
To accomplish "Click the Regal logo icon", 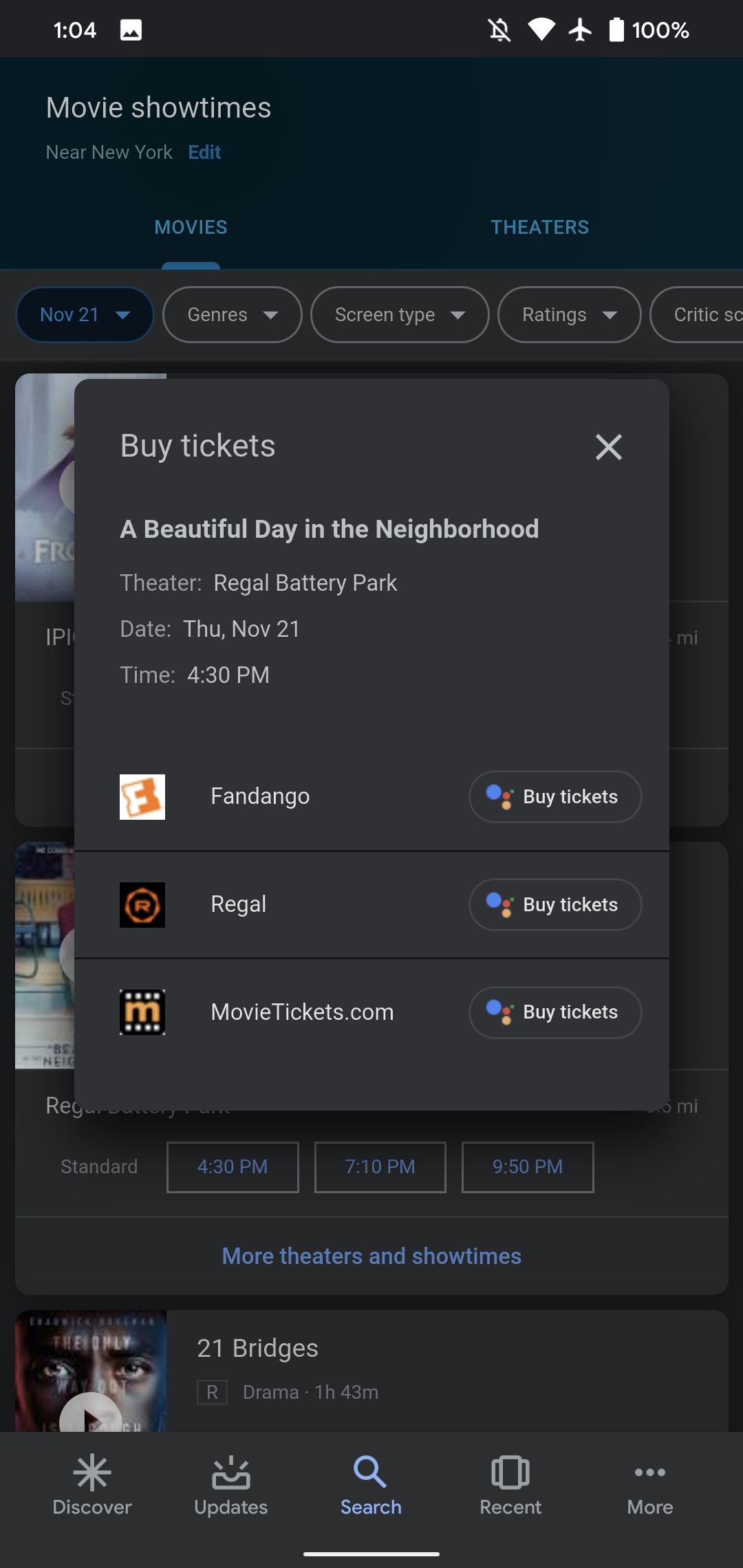I will click(x=142, y=905).
